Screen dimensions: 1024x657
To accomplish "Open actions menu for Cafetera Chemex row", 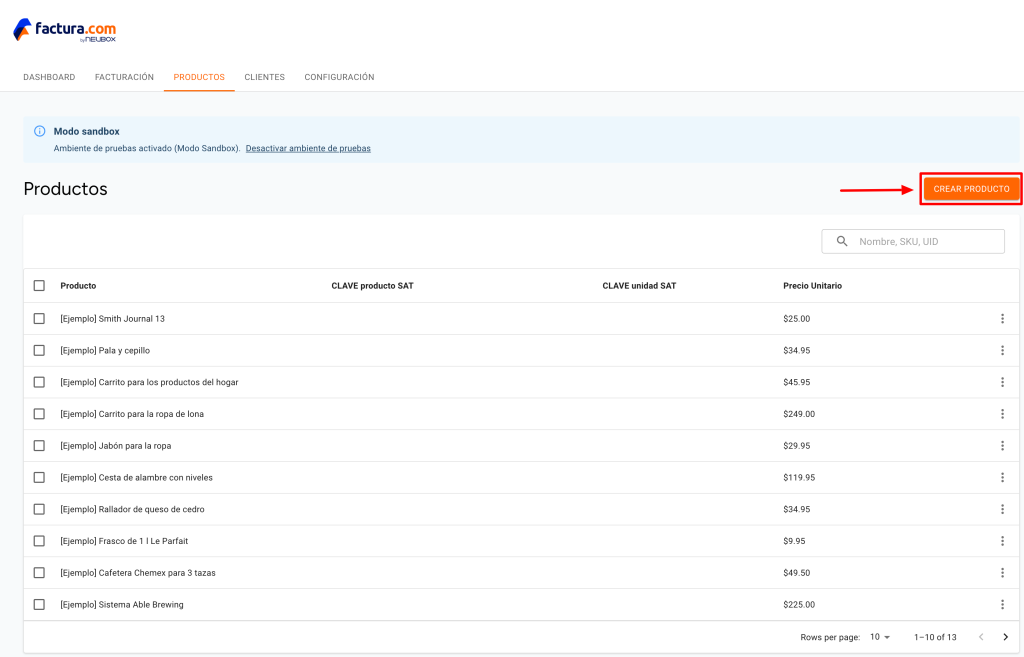I will click(1002, 573).
